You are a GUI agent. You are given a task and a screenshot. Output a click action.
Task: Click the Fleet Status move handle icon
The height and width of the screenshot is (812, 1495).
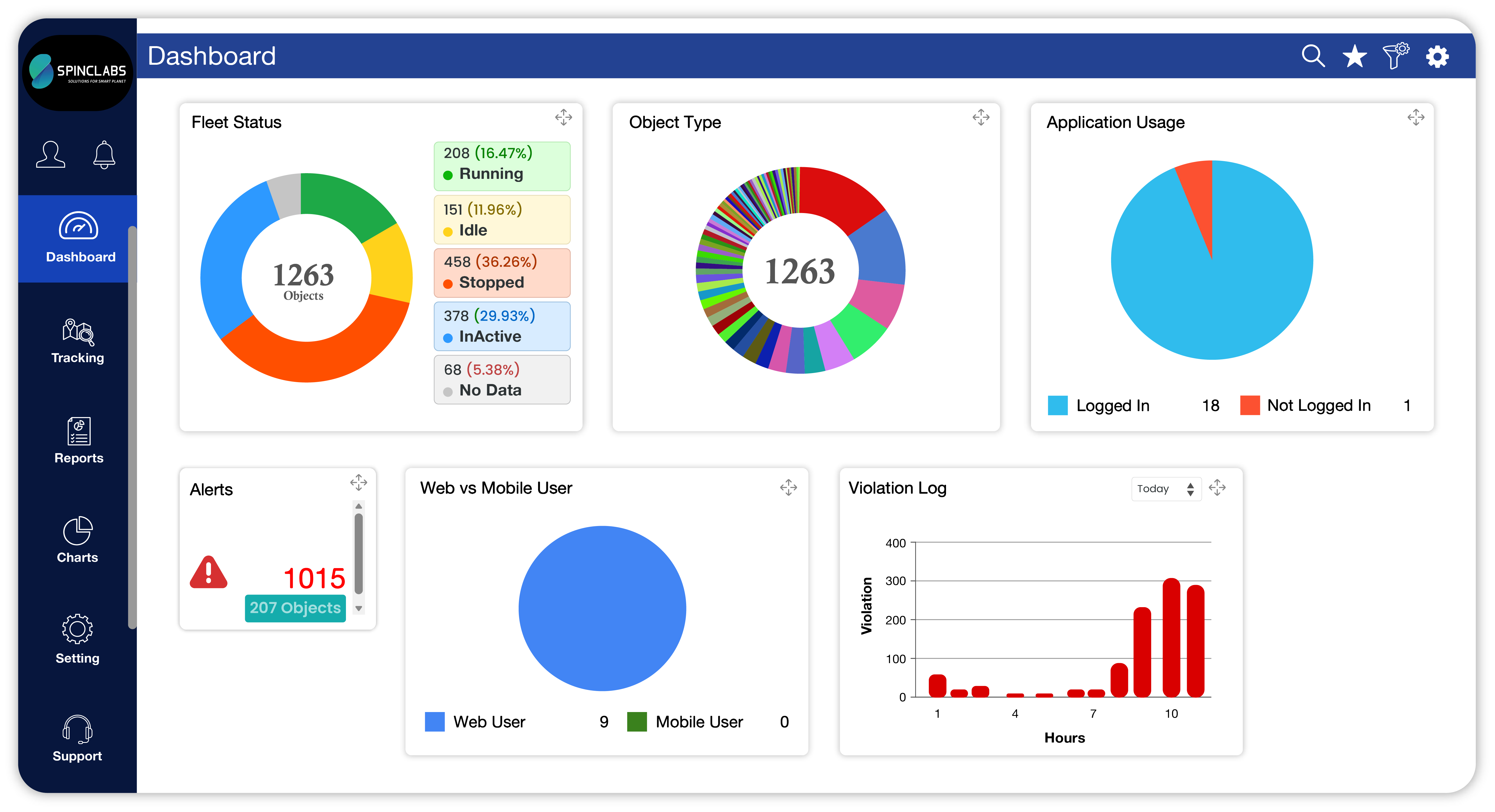tap(563, 117)
